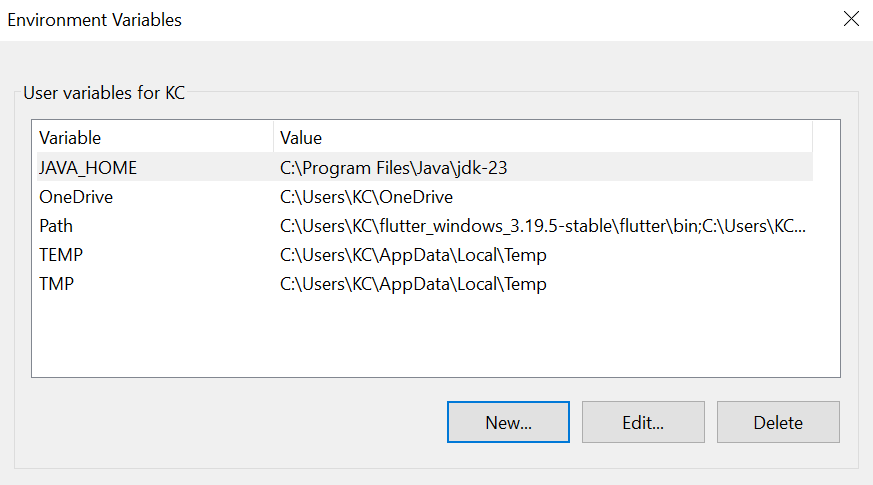The width and height of the screenshot is (873, 485).
Task: Select the OneDrive variable name
Action: pos(76,197)
